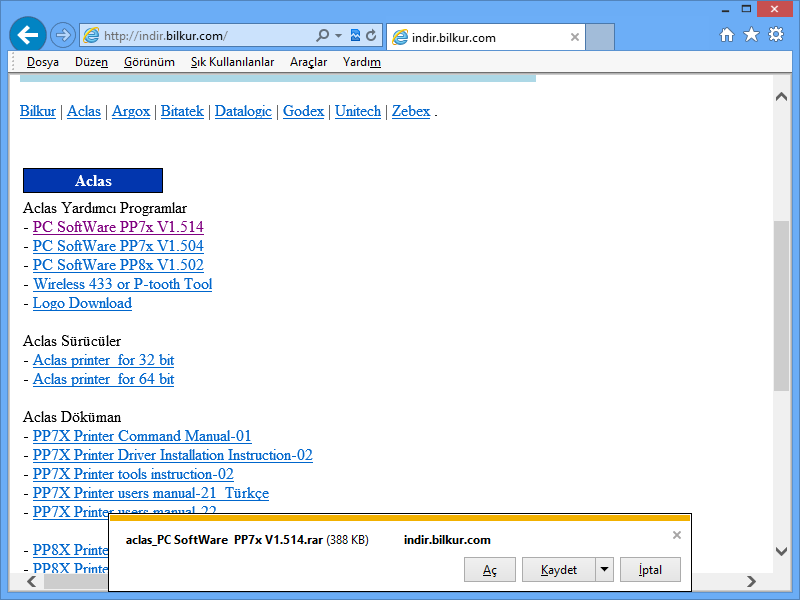Click the Kaydet button

tap(559, 569)
